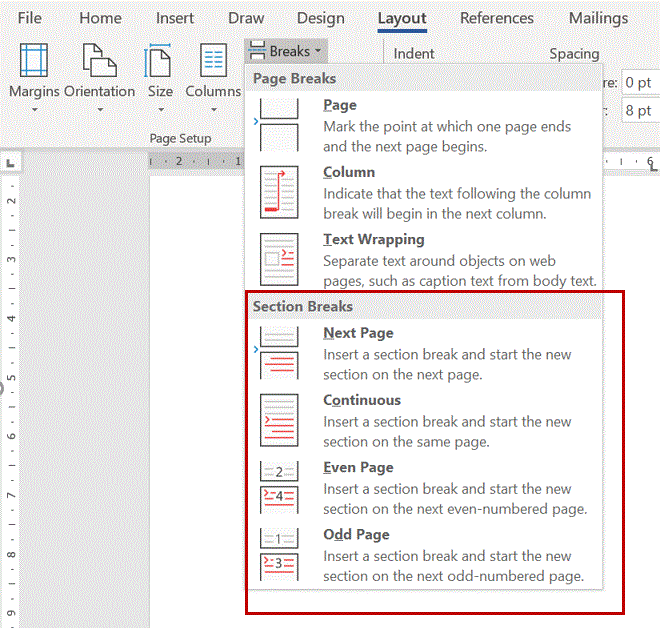The height and width of the screenshot is (628, 660).
Task: Click the spacing field showing 8 pt
Action: [x=640, y=110]
